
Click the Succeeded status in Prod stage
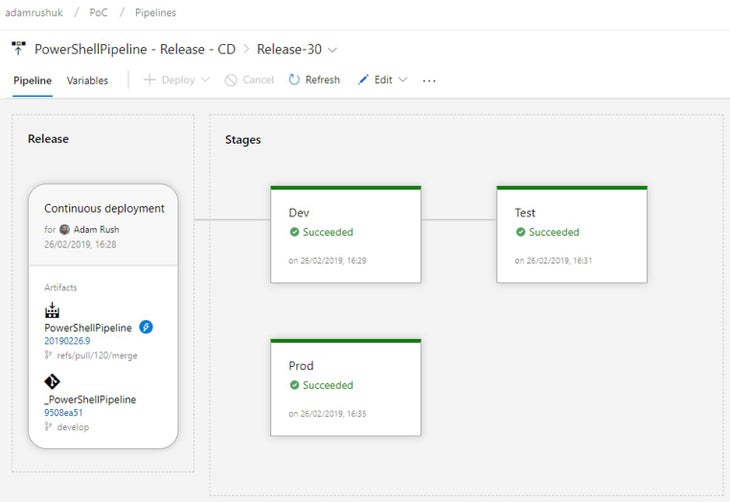point(328,385)
